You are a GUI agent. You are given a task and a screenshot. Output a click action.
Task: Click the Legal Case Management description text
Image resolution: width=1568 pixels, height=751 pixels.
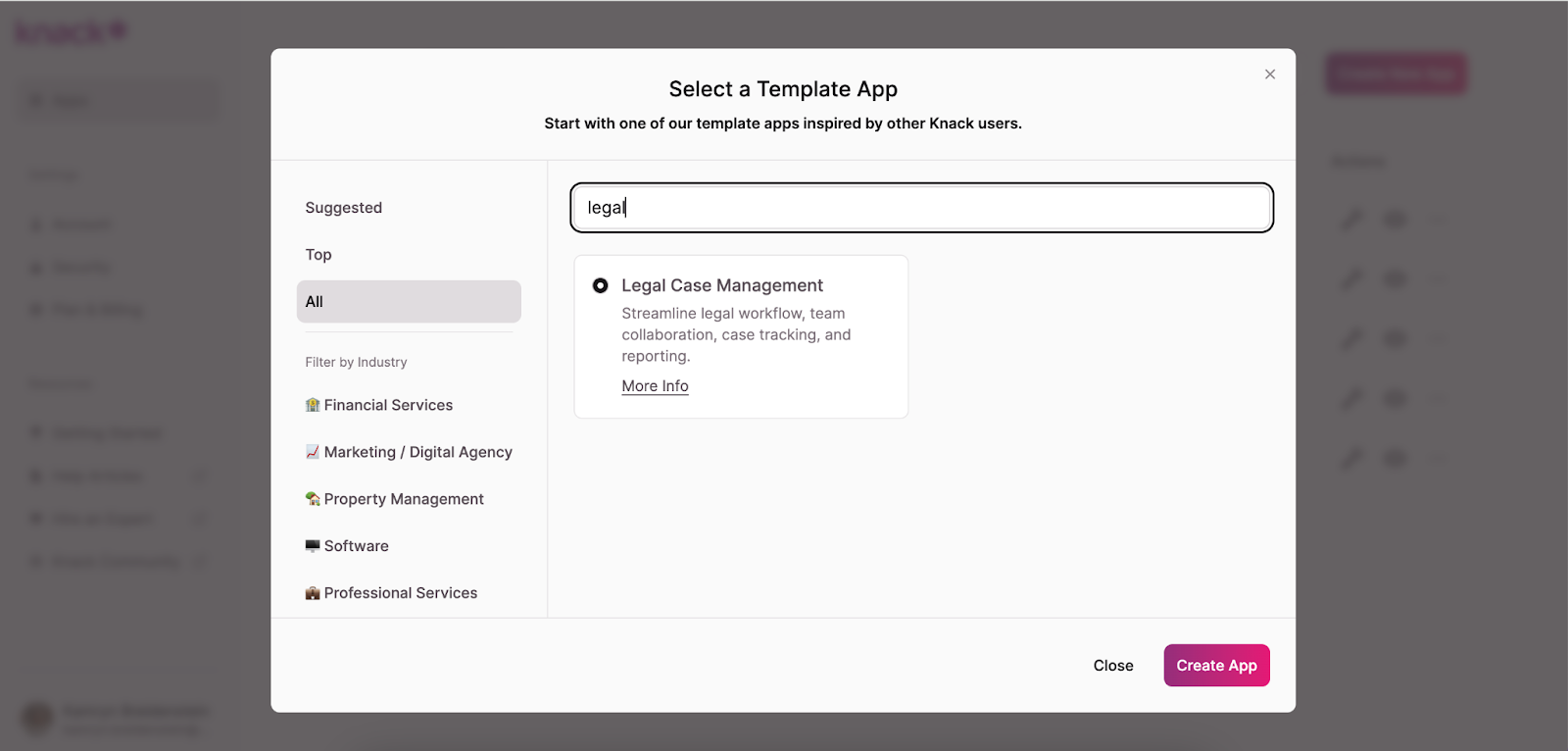[735, 335]
